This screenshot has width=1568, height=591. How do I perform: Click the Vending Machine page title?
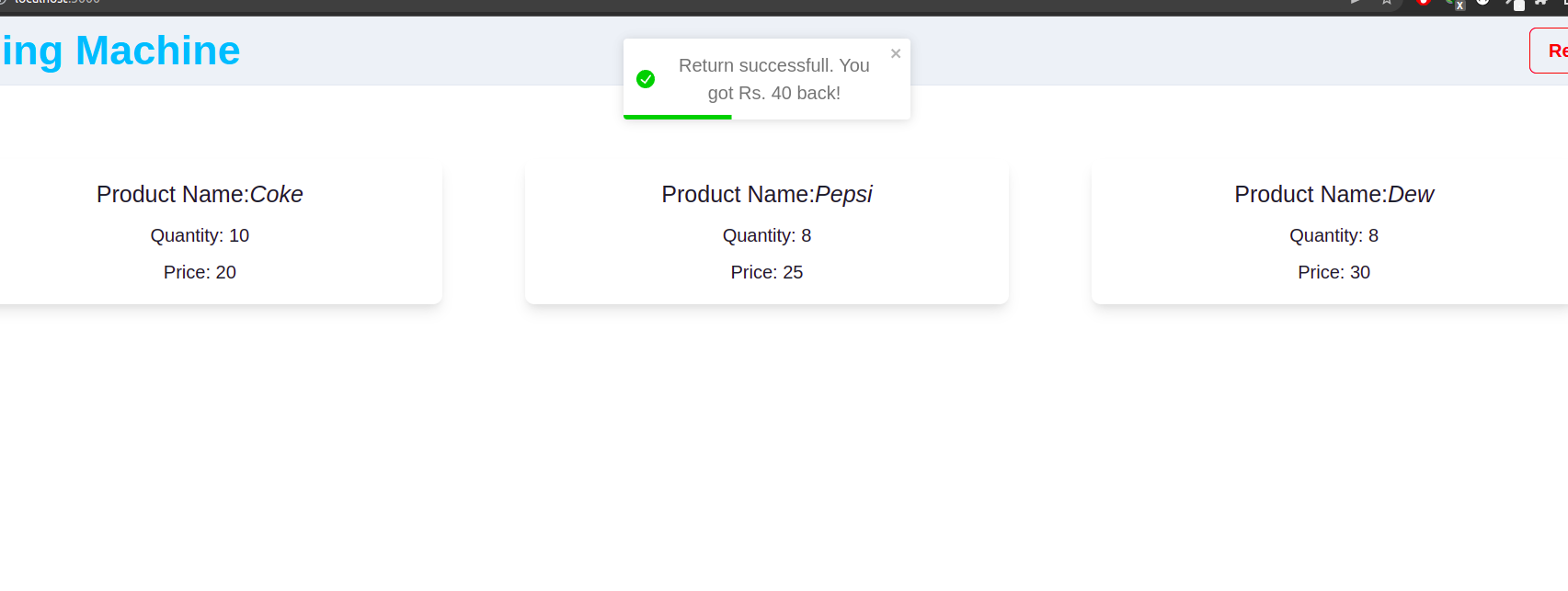click(120, 51)
